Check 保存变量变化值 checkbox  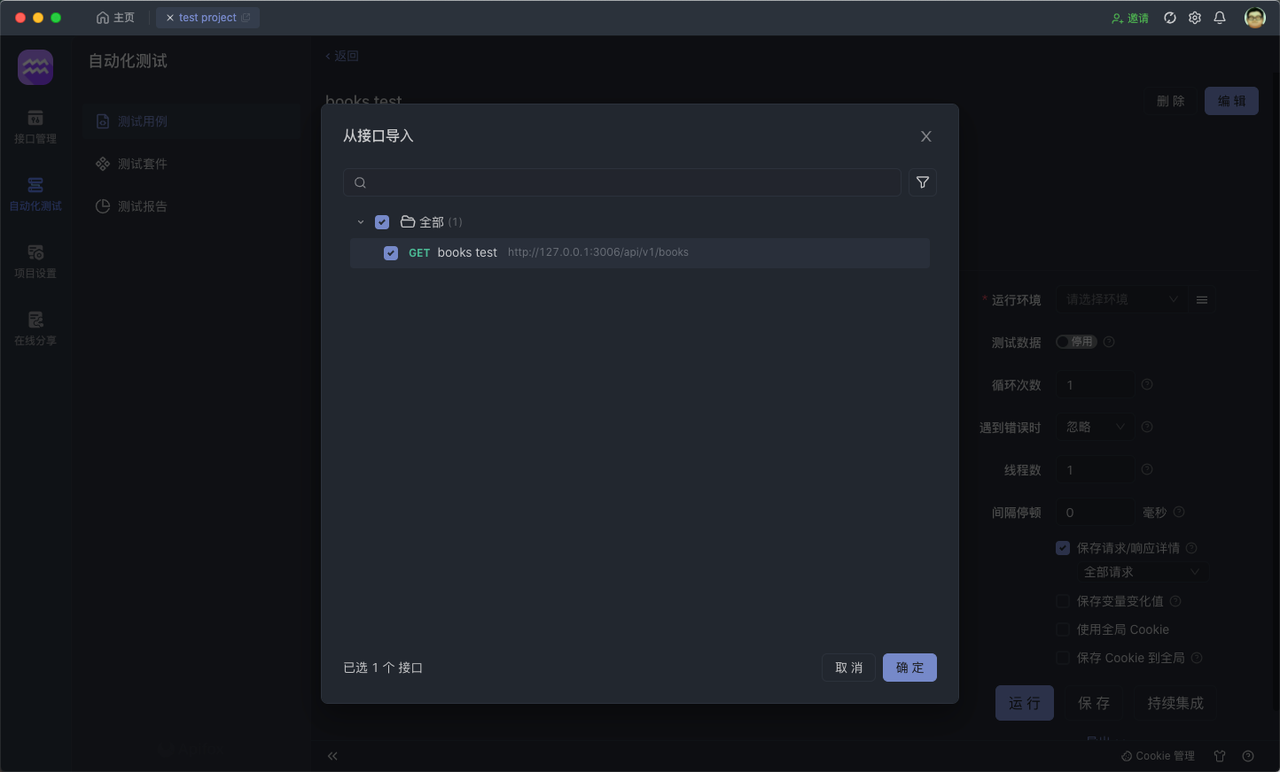[x=1063, y=601]
